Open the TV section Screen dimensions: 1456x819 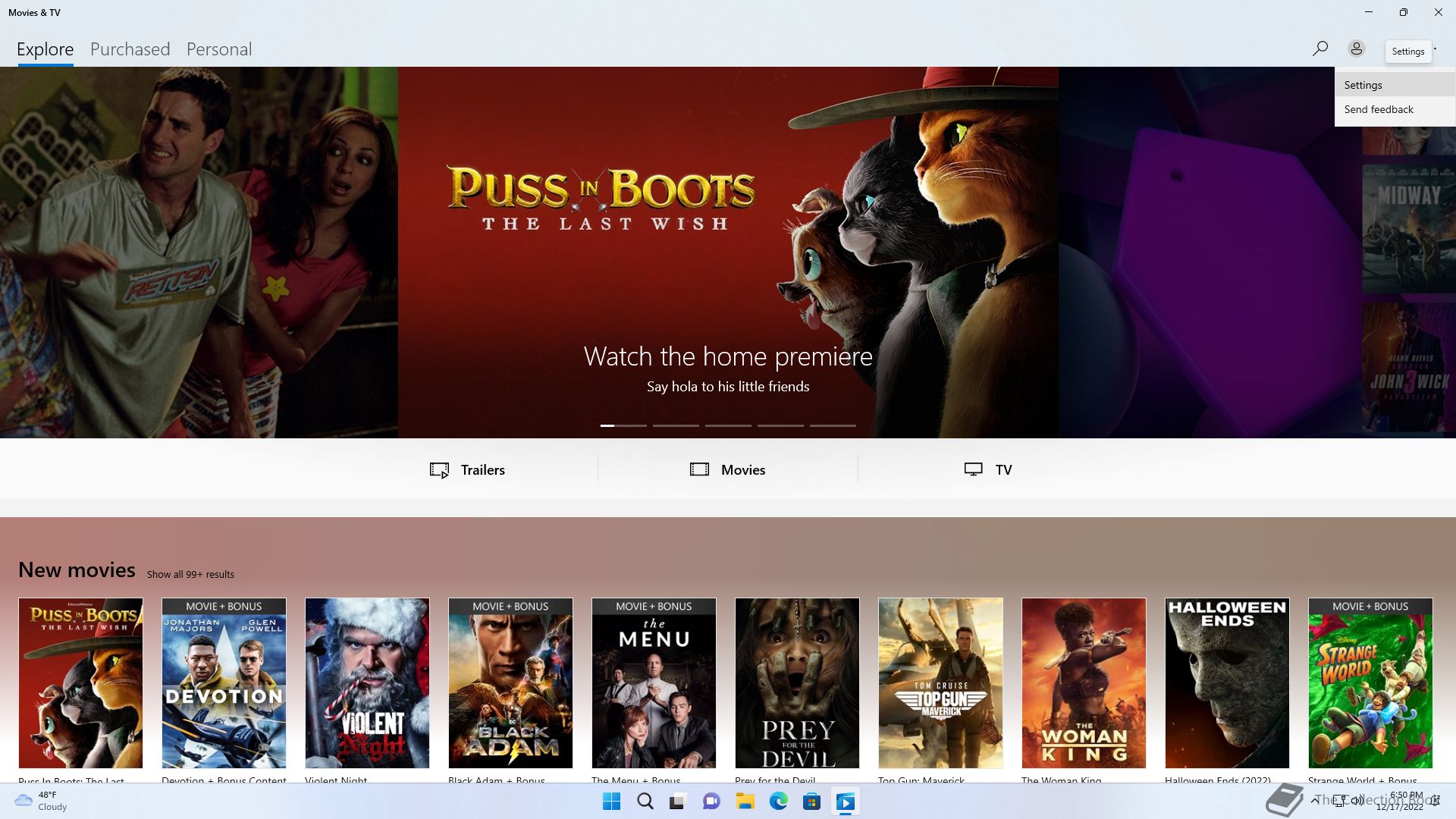coord(988,470)
